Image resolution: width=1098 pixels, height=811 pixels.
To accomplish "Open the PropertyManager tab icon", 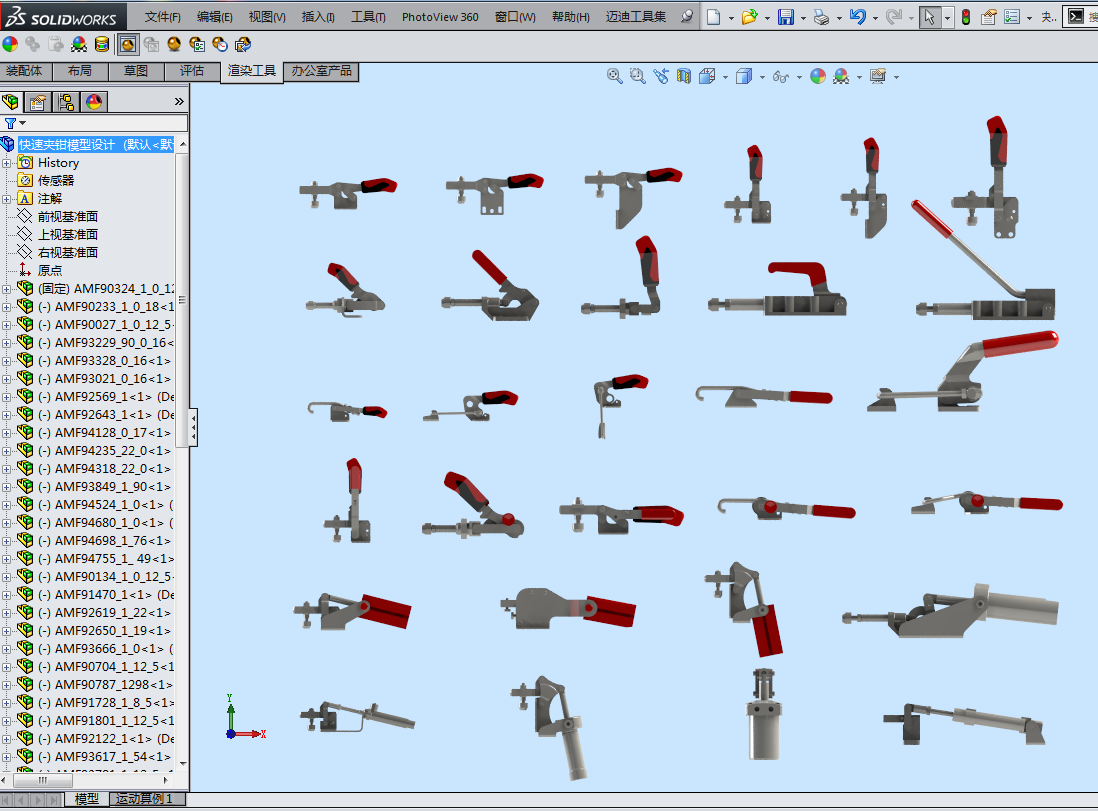I will point(38,101).
